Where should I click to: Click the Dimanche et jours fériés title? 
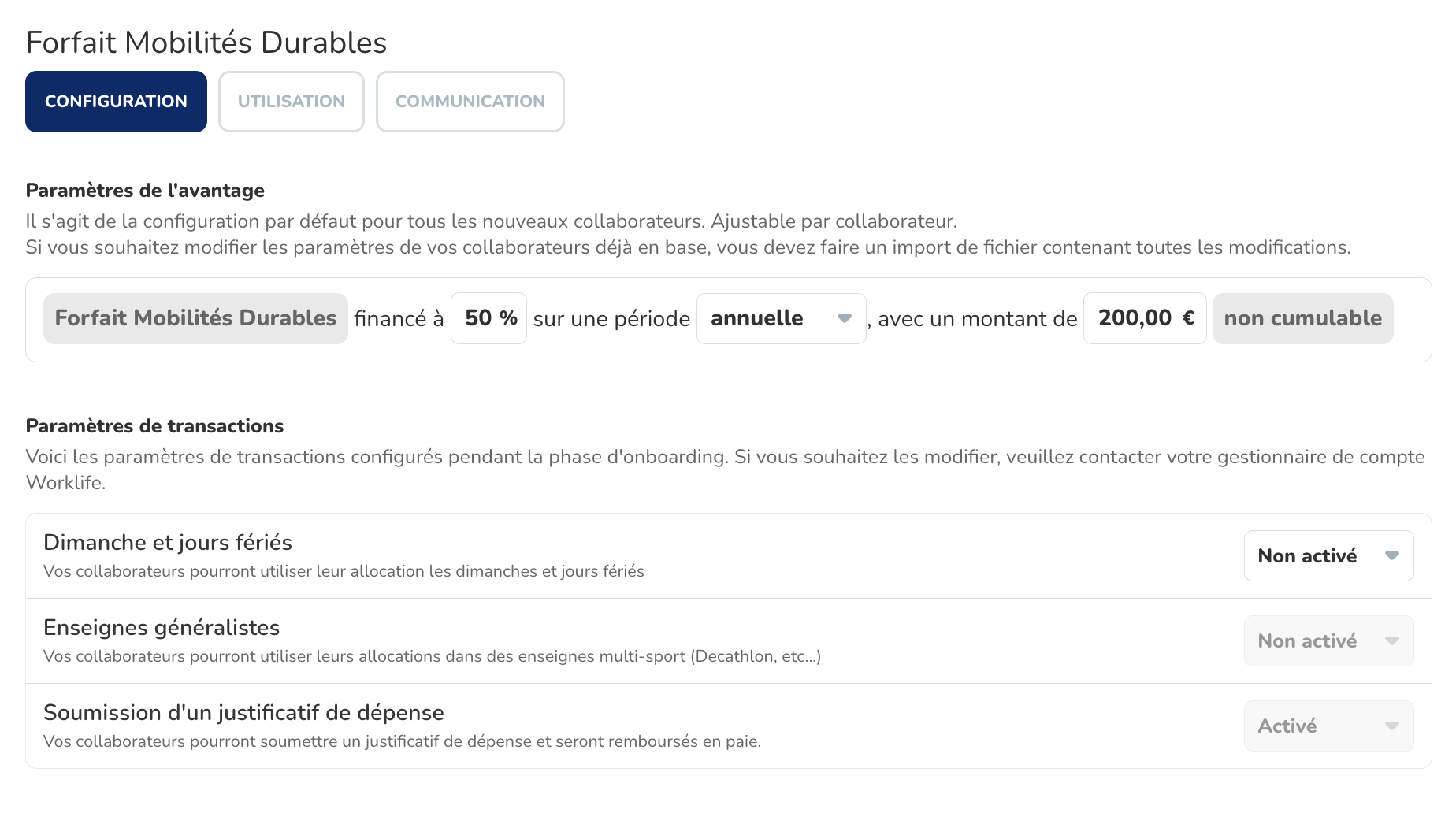(x=168, y=543)
